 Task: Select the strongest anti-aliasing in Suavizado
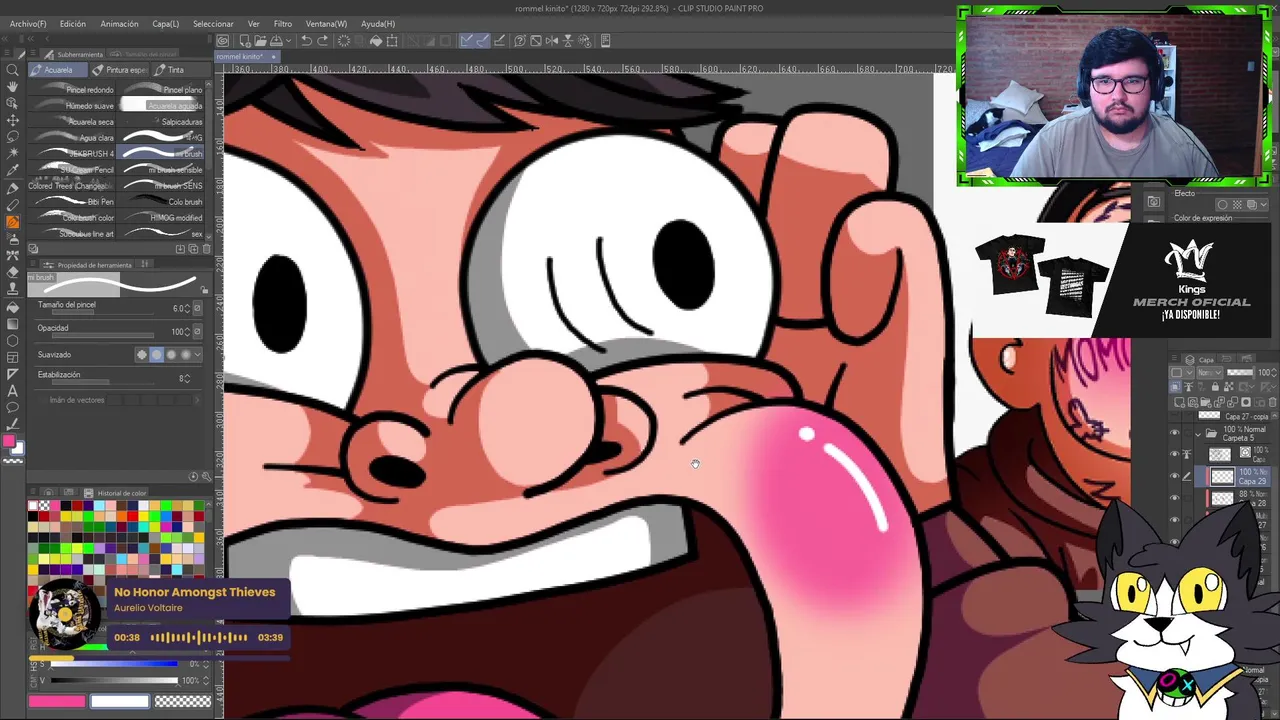[x=185, y=355]
